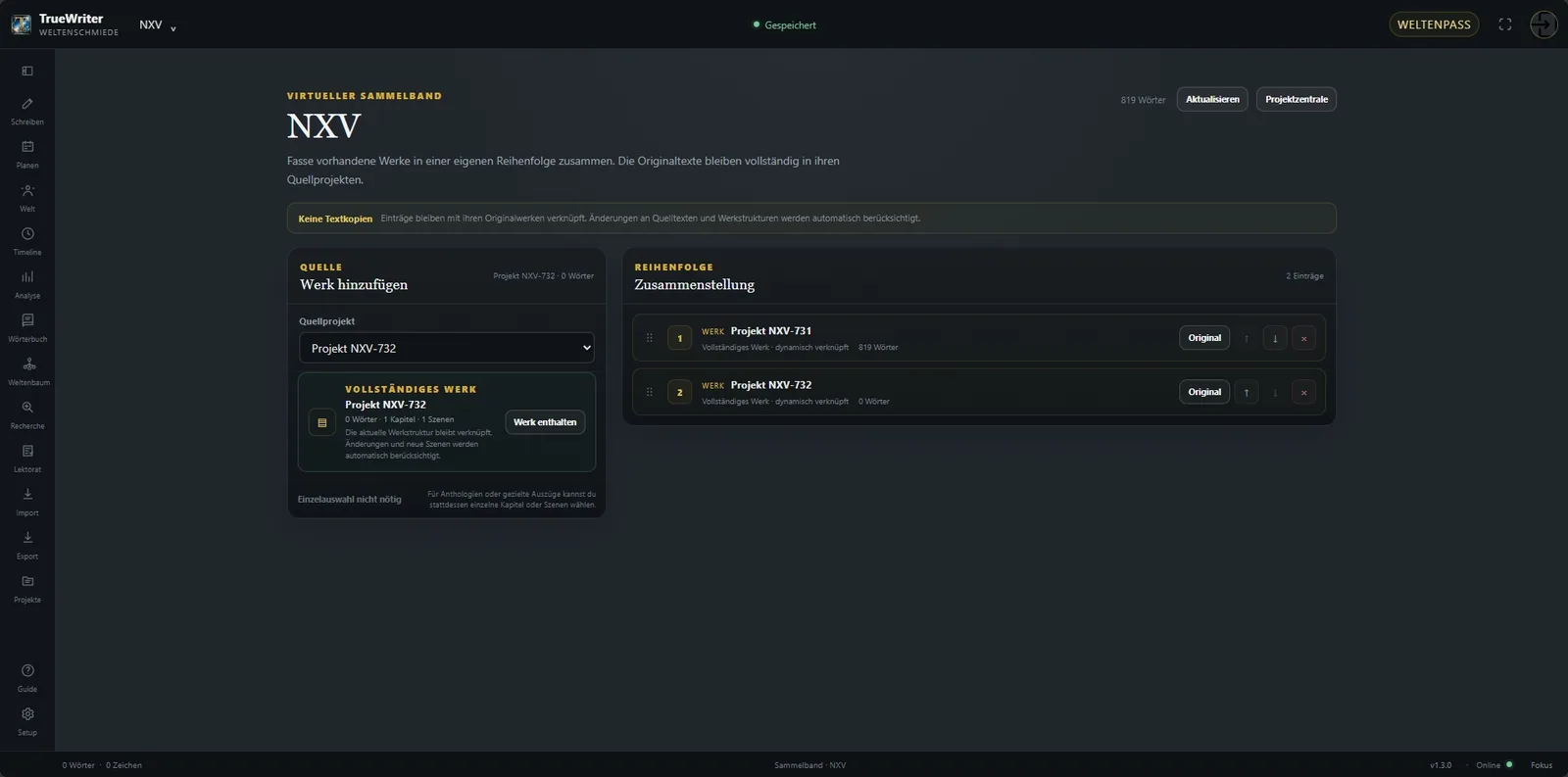The height and width of the screenshot is (777, 1568).
Task: Move Projekt NXV-732 up
Action: point(1247,392)
